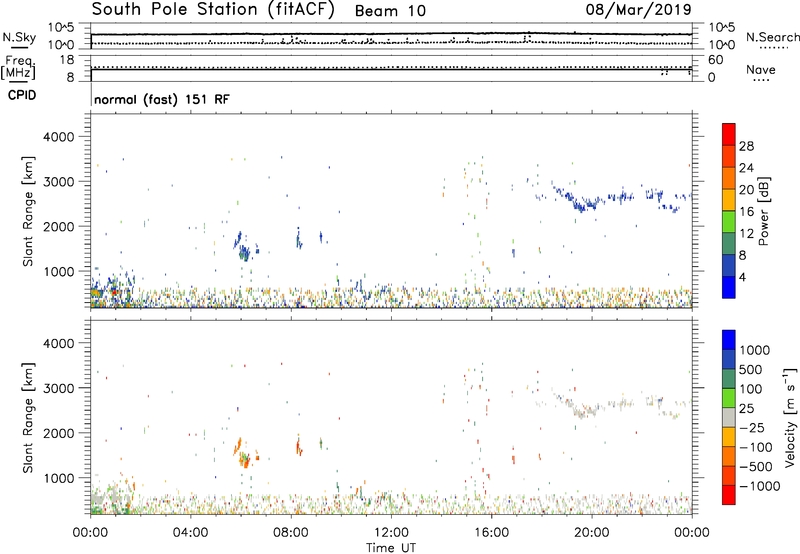Click the "Power [dB]" color bar title
This screenshot has height=554, width=800.
[x=763, y=211]
